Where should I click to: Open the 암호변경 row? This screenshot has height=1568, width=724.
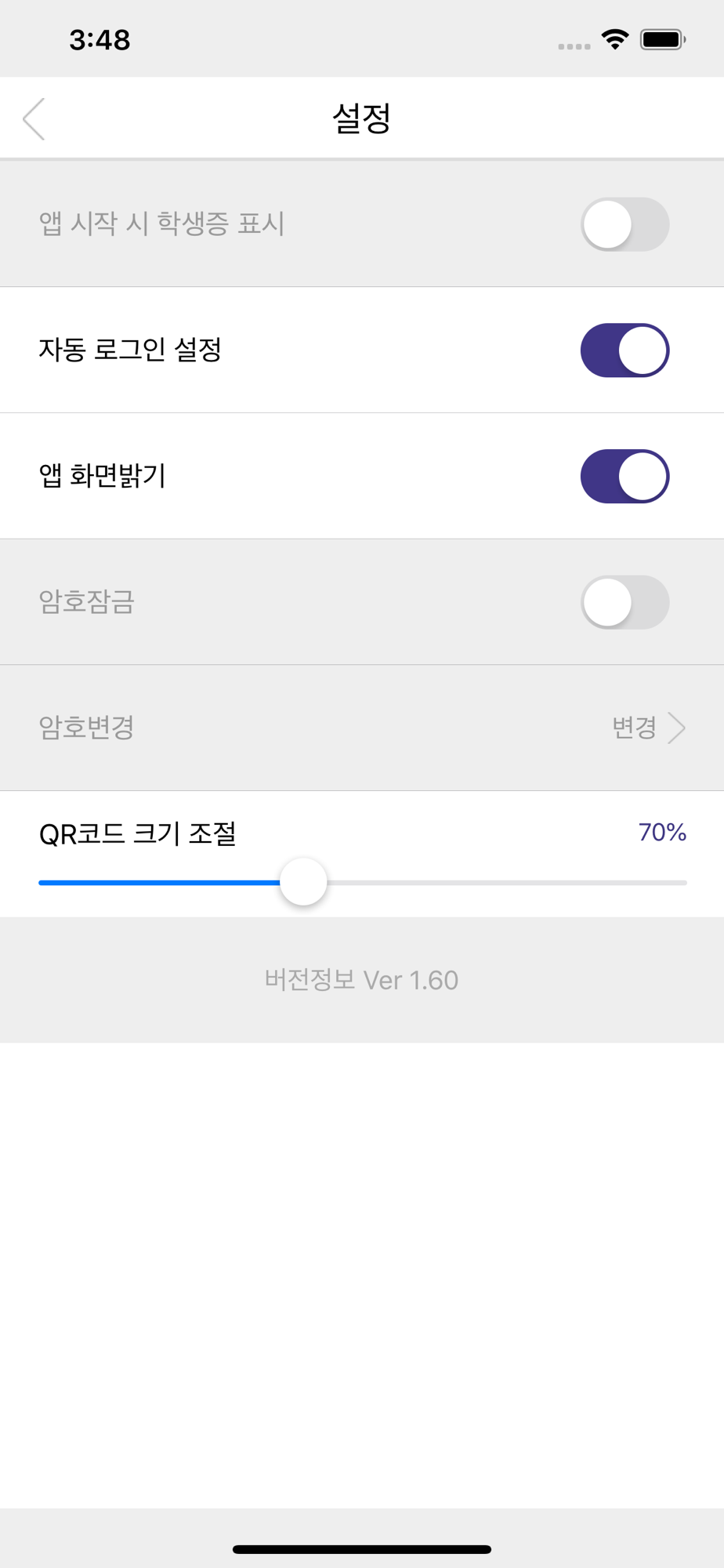(x=362, y=728)
